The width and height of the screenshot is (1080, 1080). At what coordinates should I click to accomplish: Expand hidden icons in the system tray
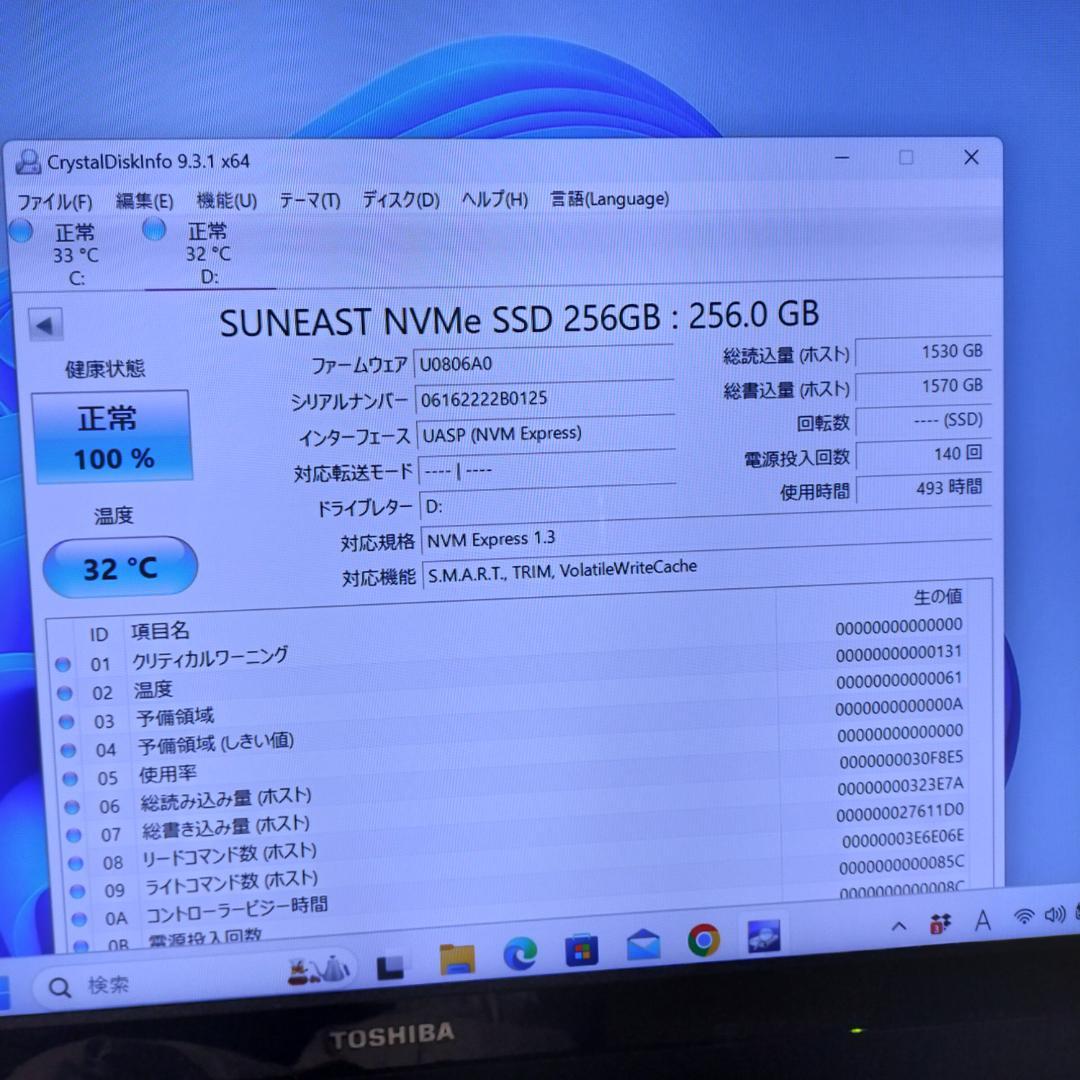click(x=897, y=926)
